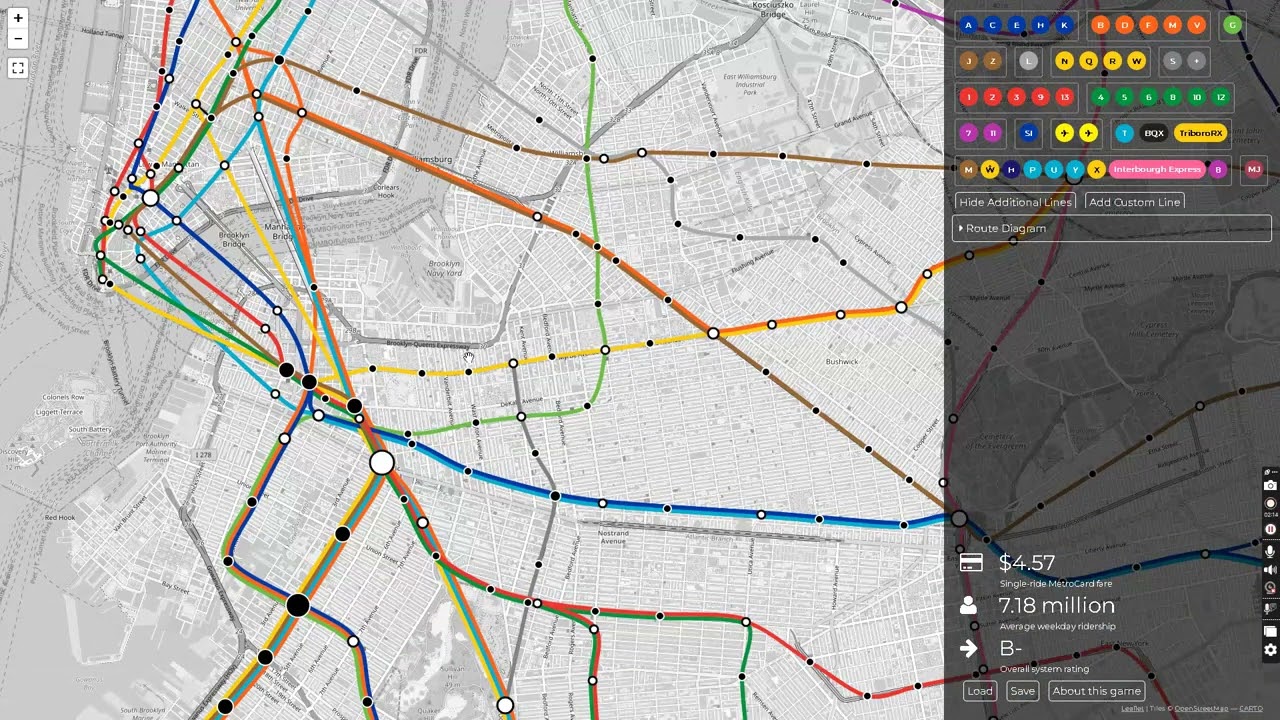1280x720 pixels.
Task: Select the yellow TriboroRX line badge
Action: click(x=1200, y=133)
